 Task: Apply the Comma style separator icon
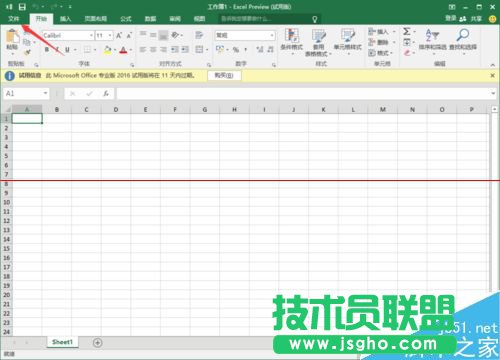point(246,50)
